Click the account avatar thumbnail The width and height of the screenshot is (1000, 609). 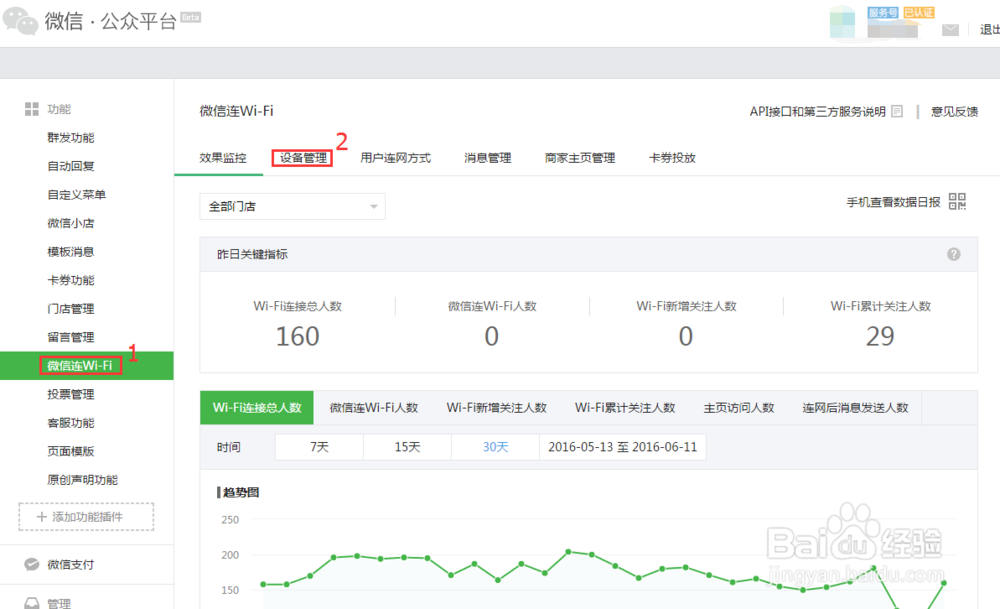click(842, 23)
